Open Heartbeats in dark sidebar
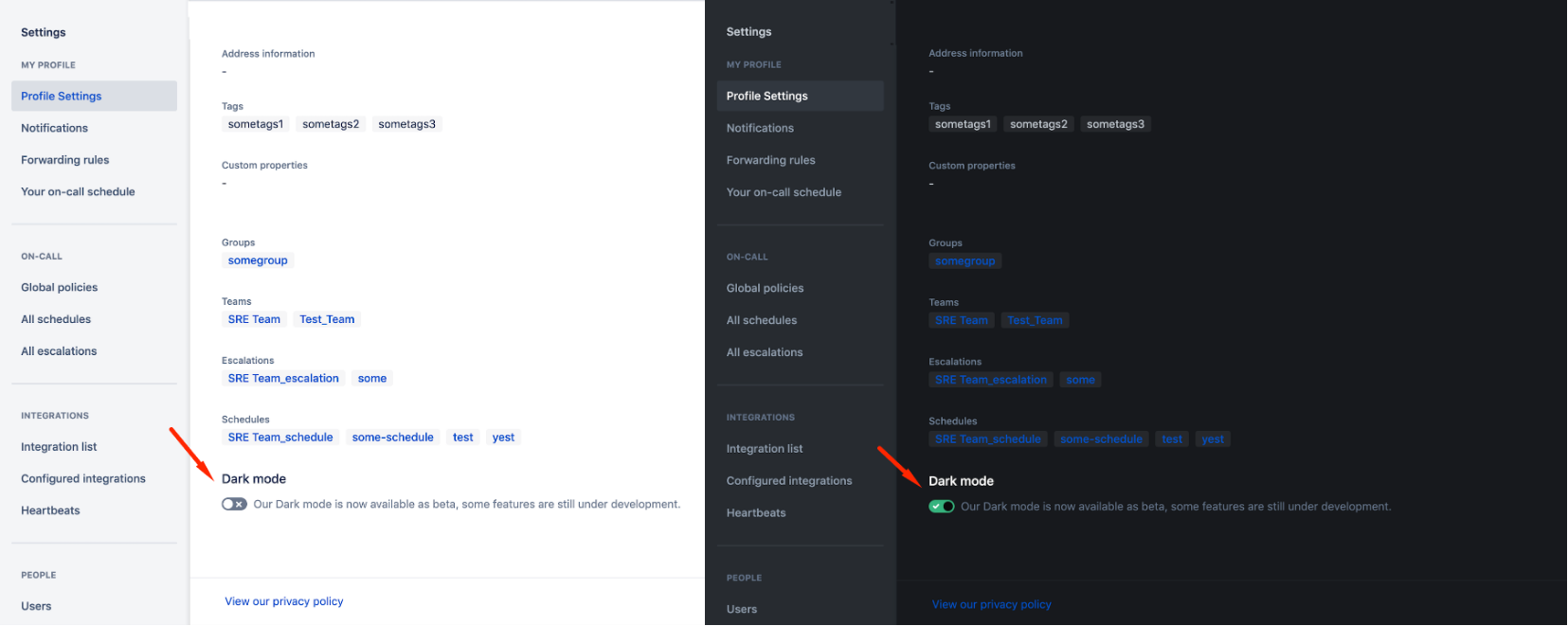Image resolution: width=1568 pixels, height=626 pixels. pyautogui.click(x=756, y=513)
